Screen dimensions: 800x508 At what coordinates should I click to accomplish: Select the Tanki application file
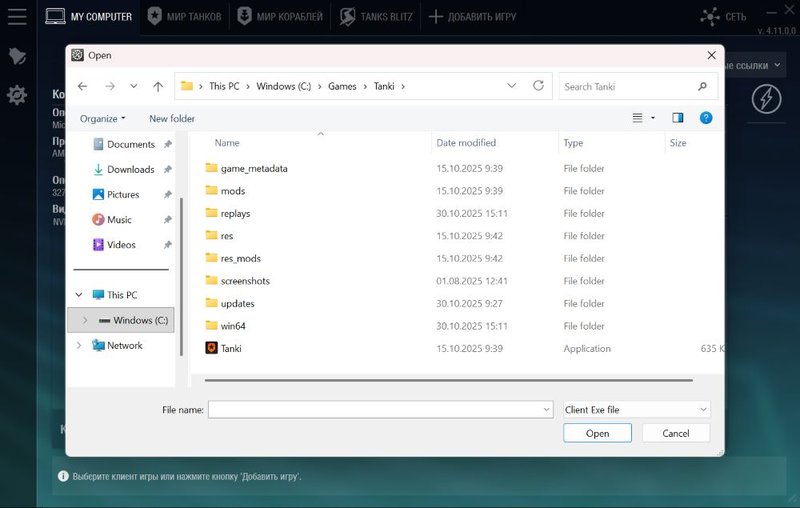pyautogui.click(x=231, y=349)
